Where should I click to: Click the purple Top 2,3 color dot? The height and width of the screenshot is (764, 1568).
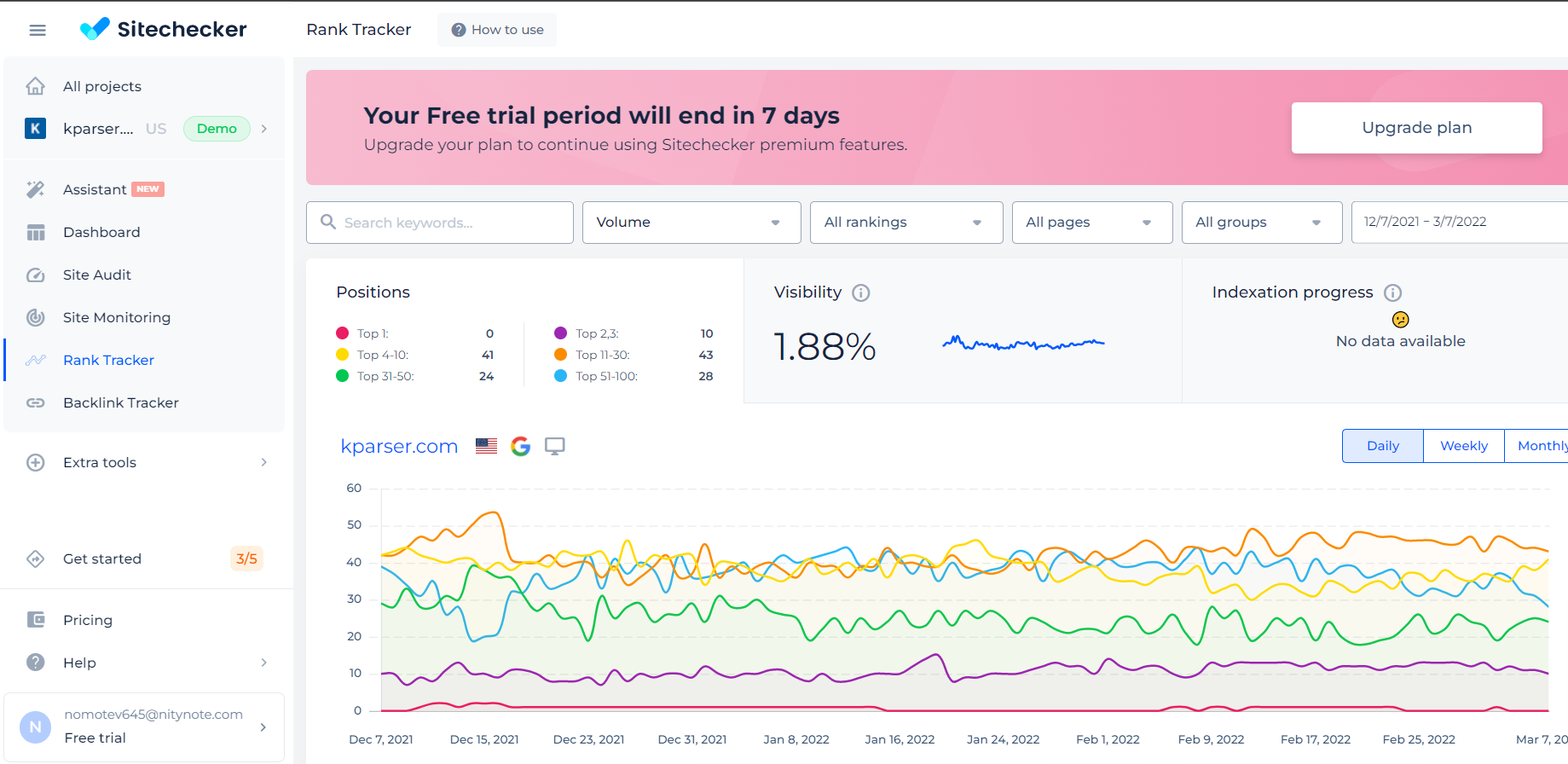pyautogui.click(x=561, y=333)
